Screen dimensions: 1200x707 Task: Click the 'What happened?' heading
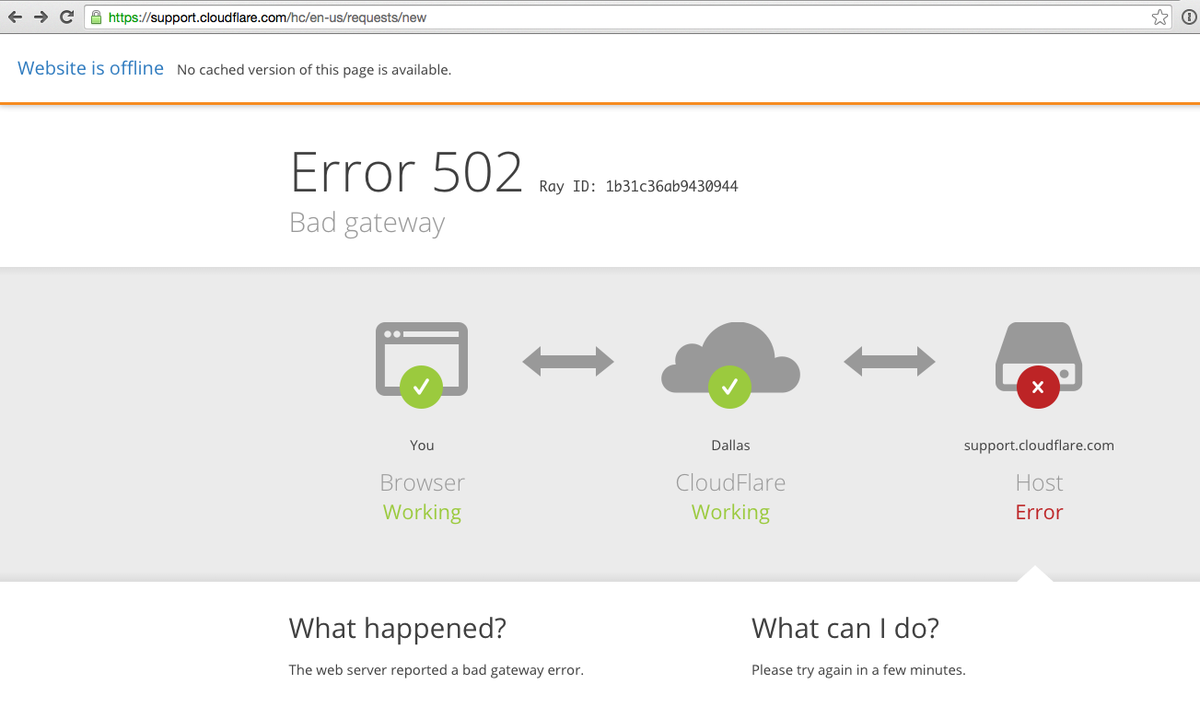tap(398, 628)
